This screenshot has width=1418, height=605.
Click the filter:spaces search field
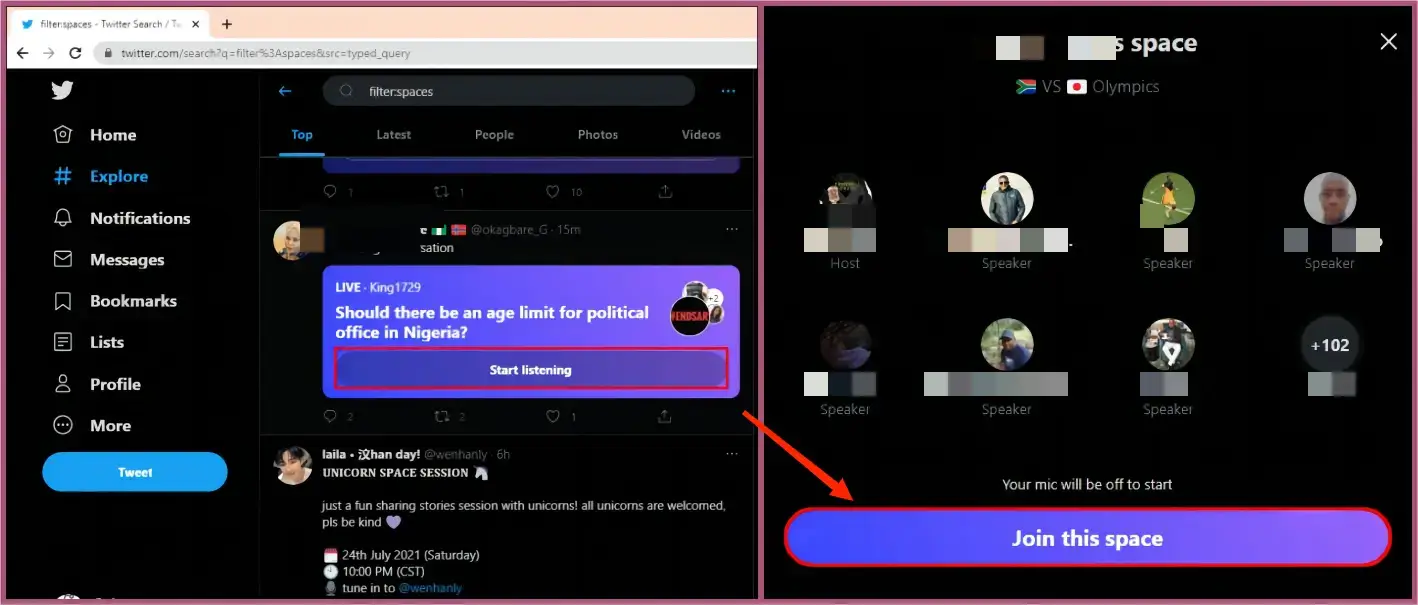(508, 91)
